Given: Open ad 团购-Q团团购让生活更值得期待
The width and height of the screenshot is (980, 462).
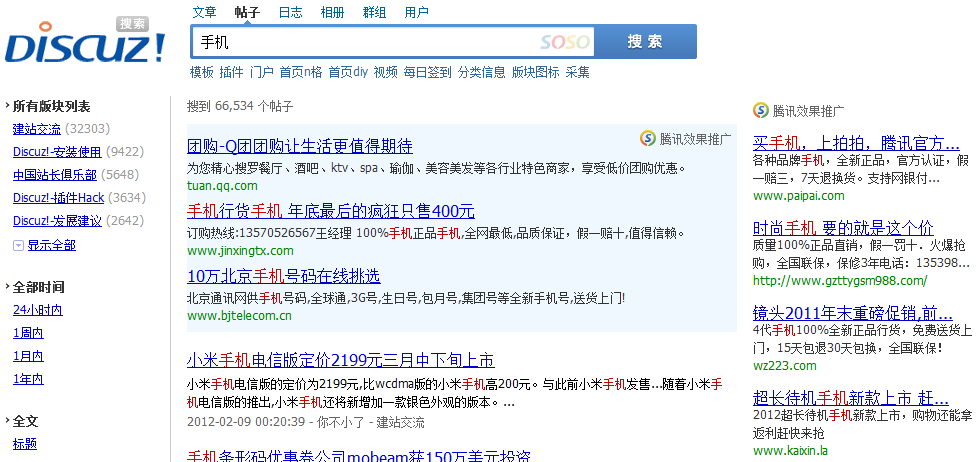Looking at the screenshot, I should click(x=300, y=146).
